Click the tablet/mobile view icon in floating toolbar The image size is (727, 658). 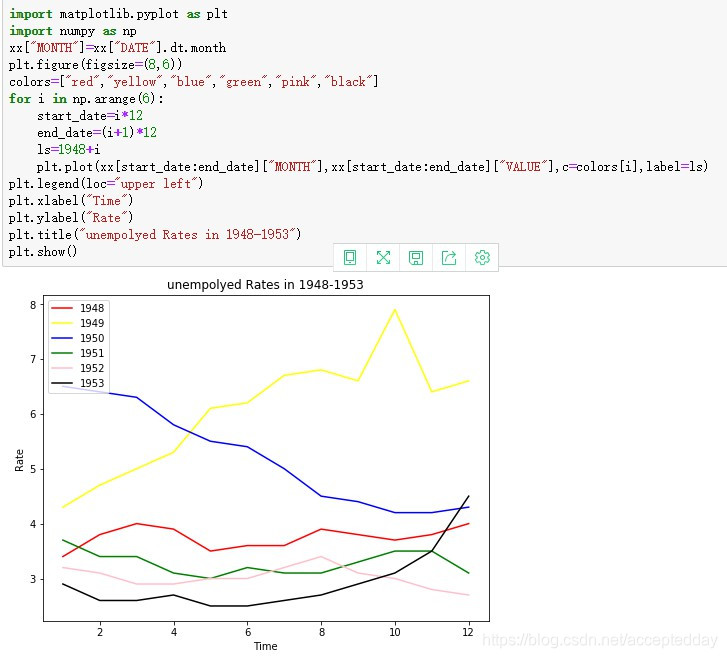click(350, 257)
